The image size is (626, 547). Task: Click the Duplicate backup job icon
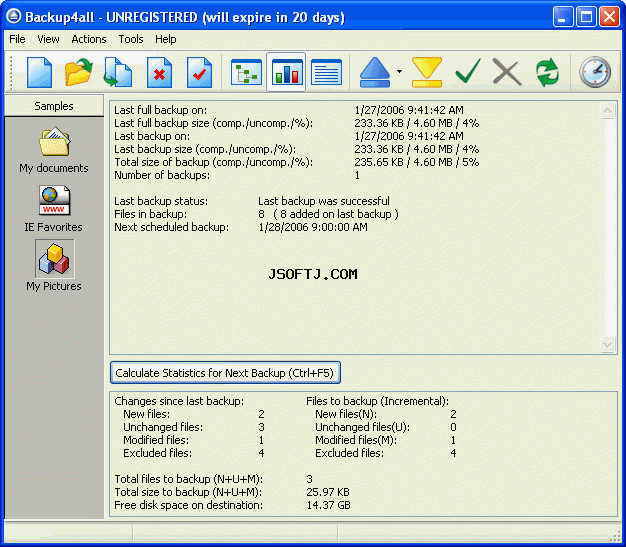(x=118, y=72)
